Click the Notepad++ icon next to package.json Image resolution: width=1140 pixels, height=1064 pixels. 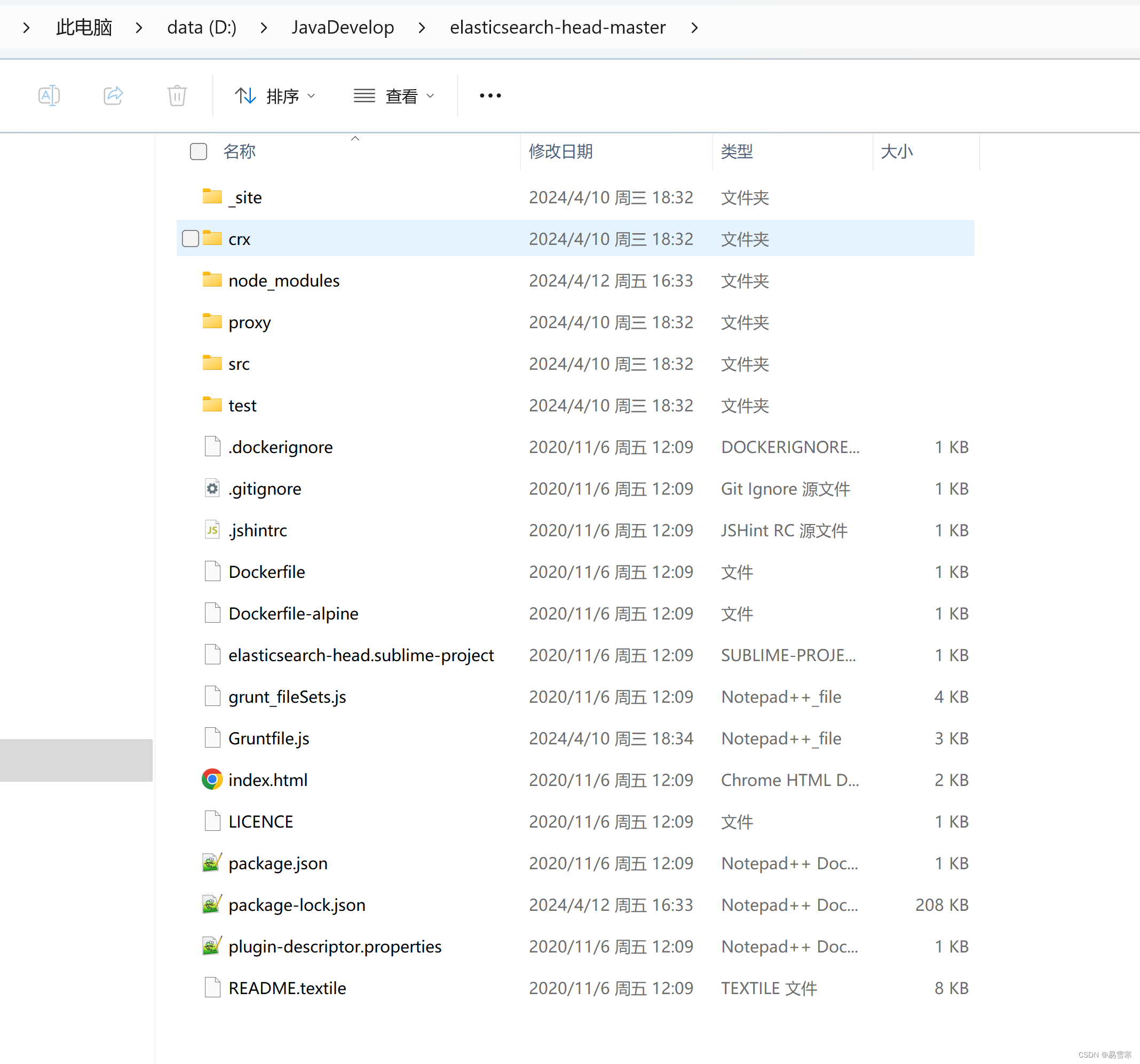211,862
